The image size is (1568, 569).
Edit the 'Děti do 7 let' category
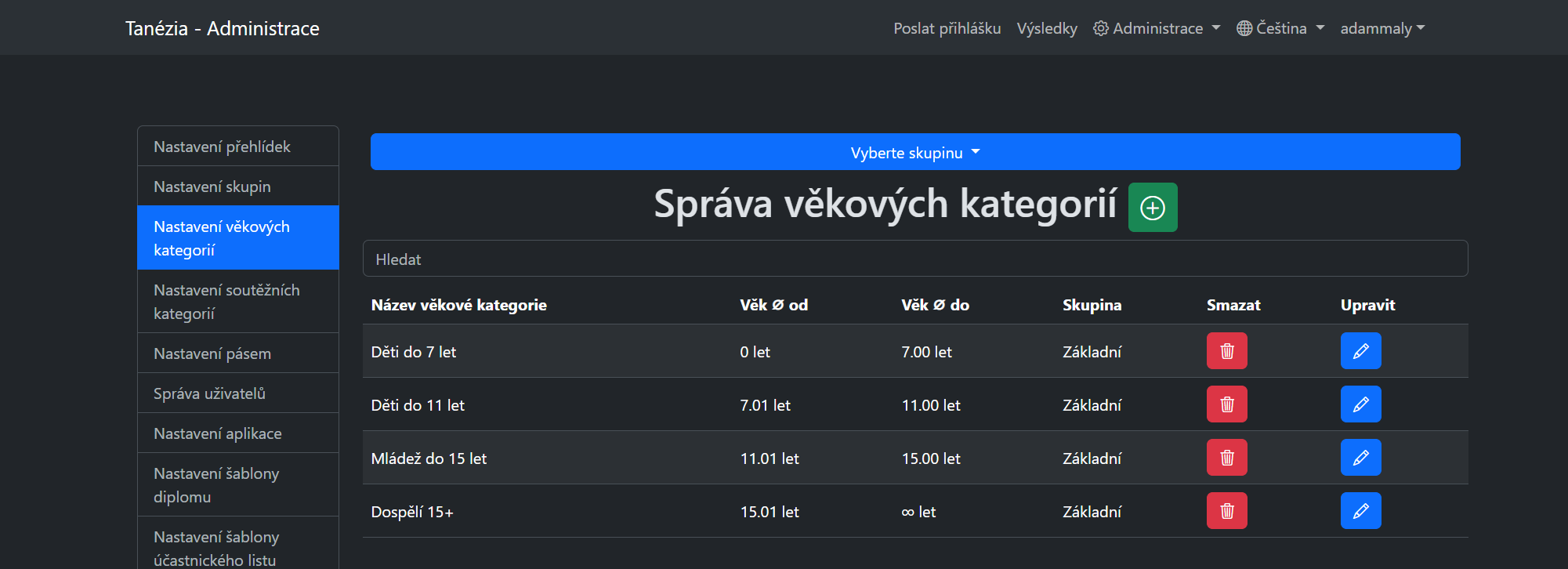click(x=1360, y=351)
